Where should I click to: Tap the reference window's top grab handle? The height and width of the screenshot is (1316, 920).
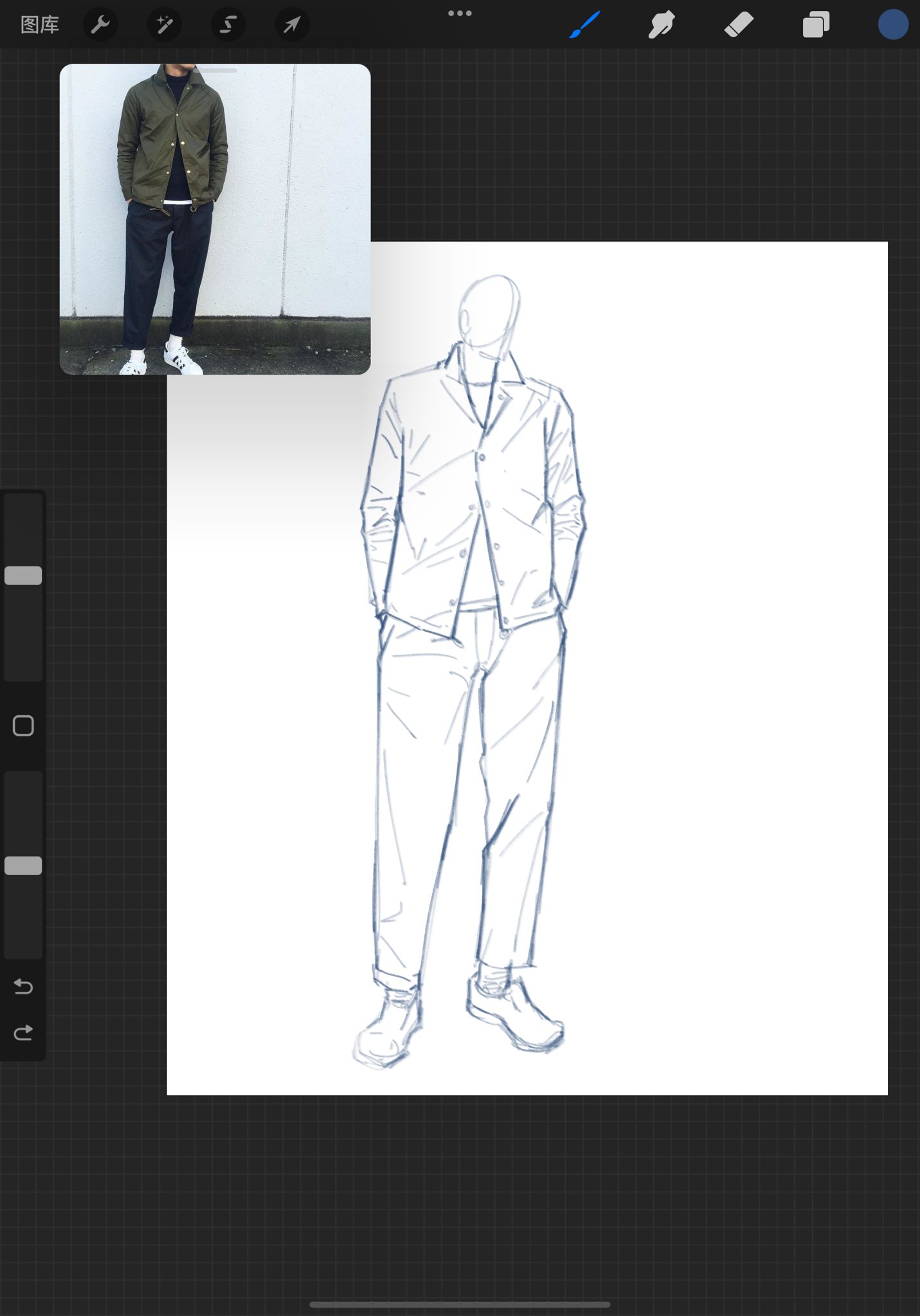click(215, 70)
